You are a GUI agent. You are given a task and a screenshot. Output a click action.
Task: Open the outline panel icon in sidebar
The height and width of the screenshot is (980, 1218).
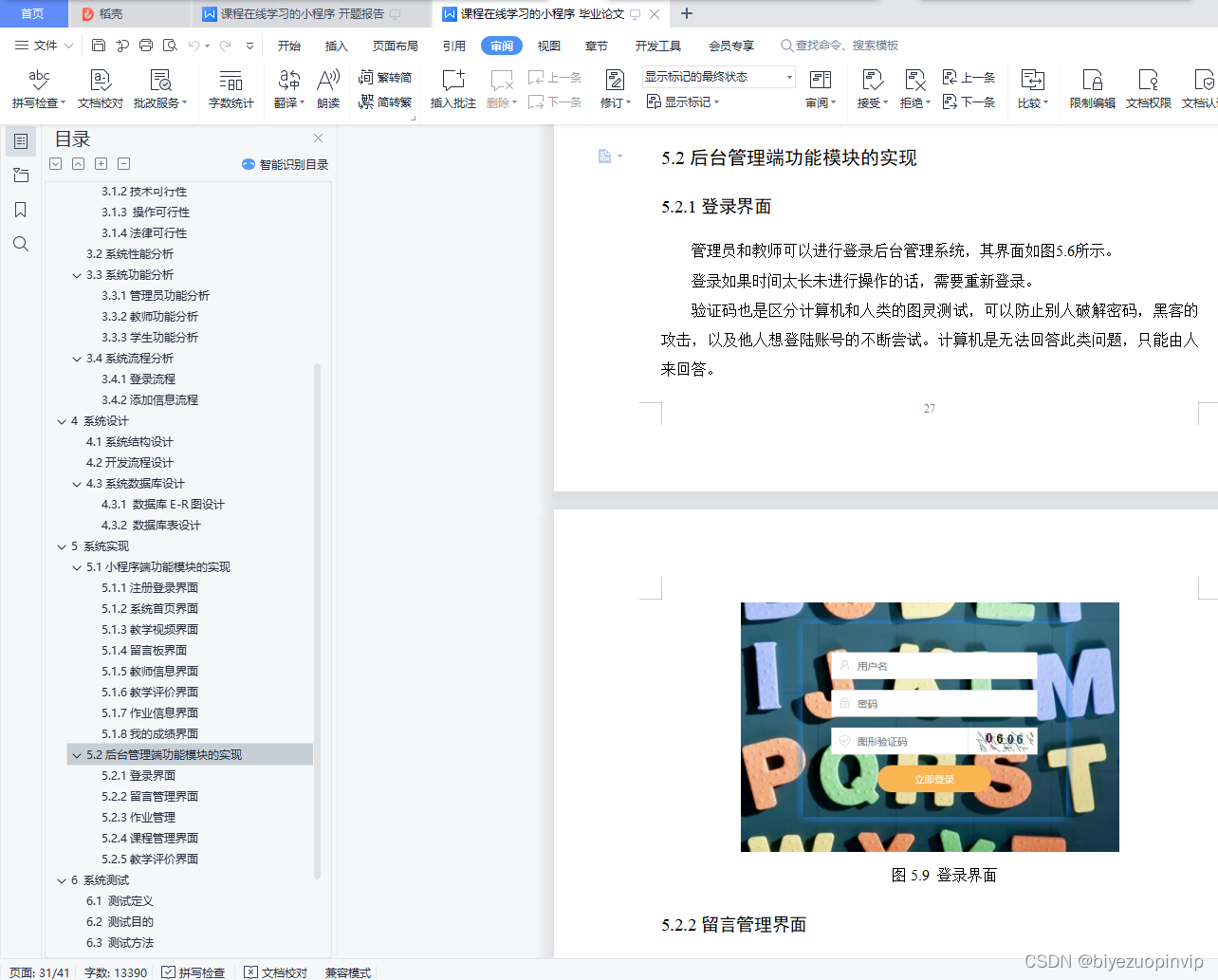tap(21, 141)
